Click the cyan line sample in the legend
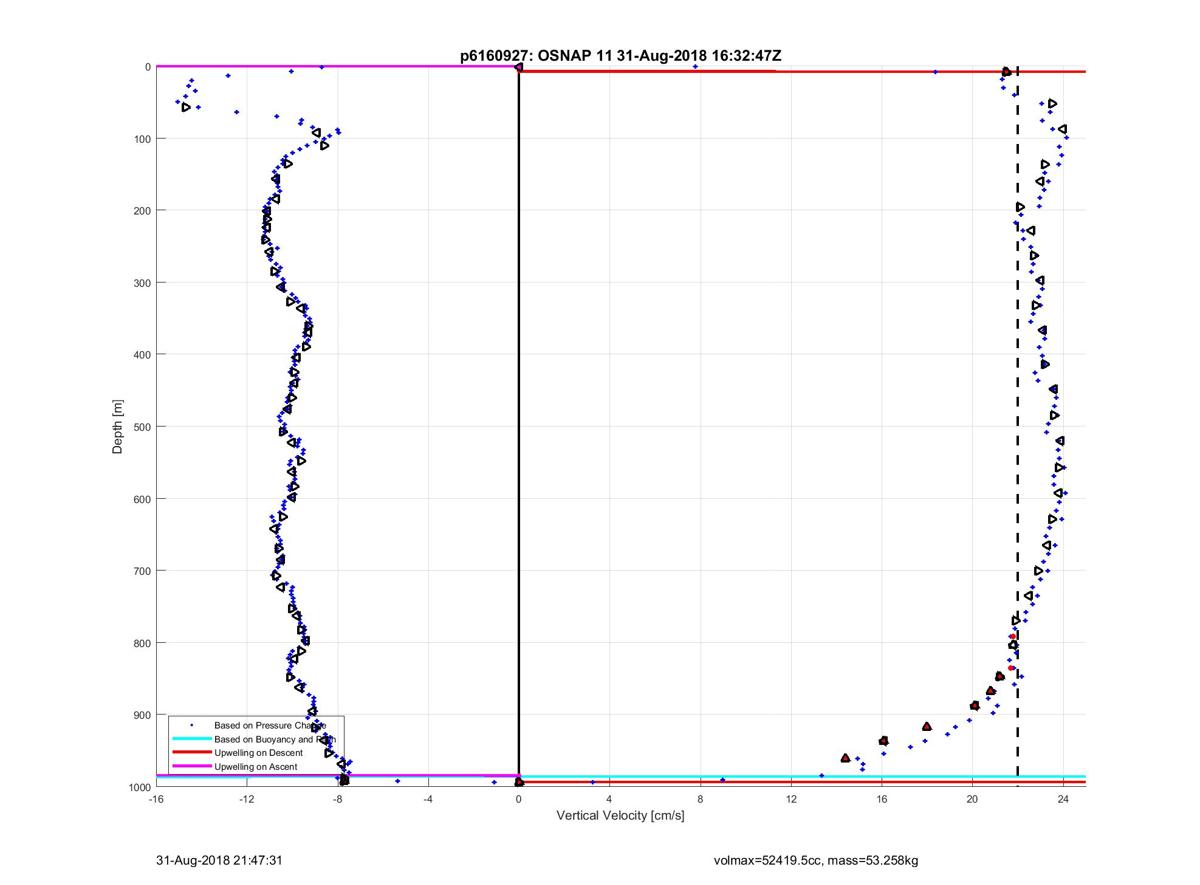The width and height of the screenshot is (1200, 885). tap(191, 739)
